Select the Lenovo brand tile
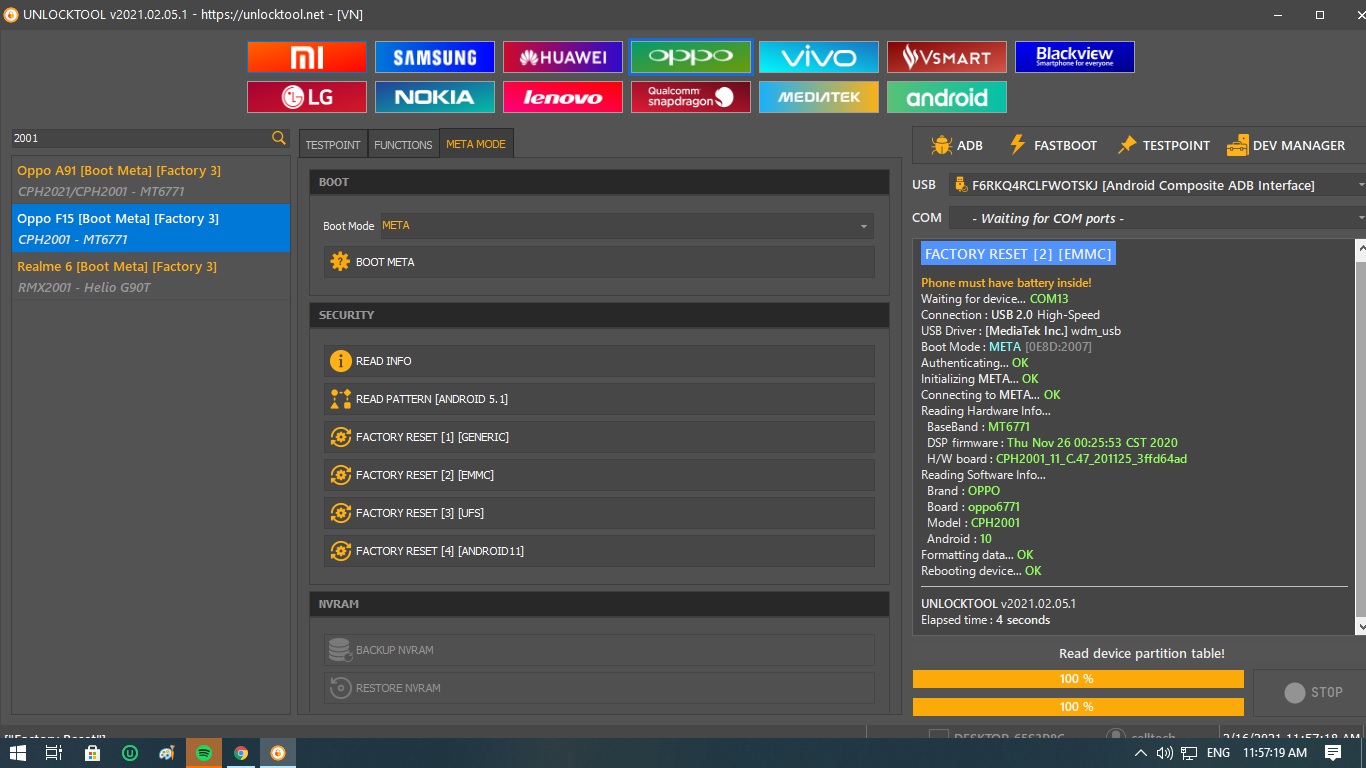This screenshot has width=1366, height=768. (563, 97)
